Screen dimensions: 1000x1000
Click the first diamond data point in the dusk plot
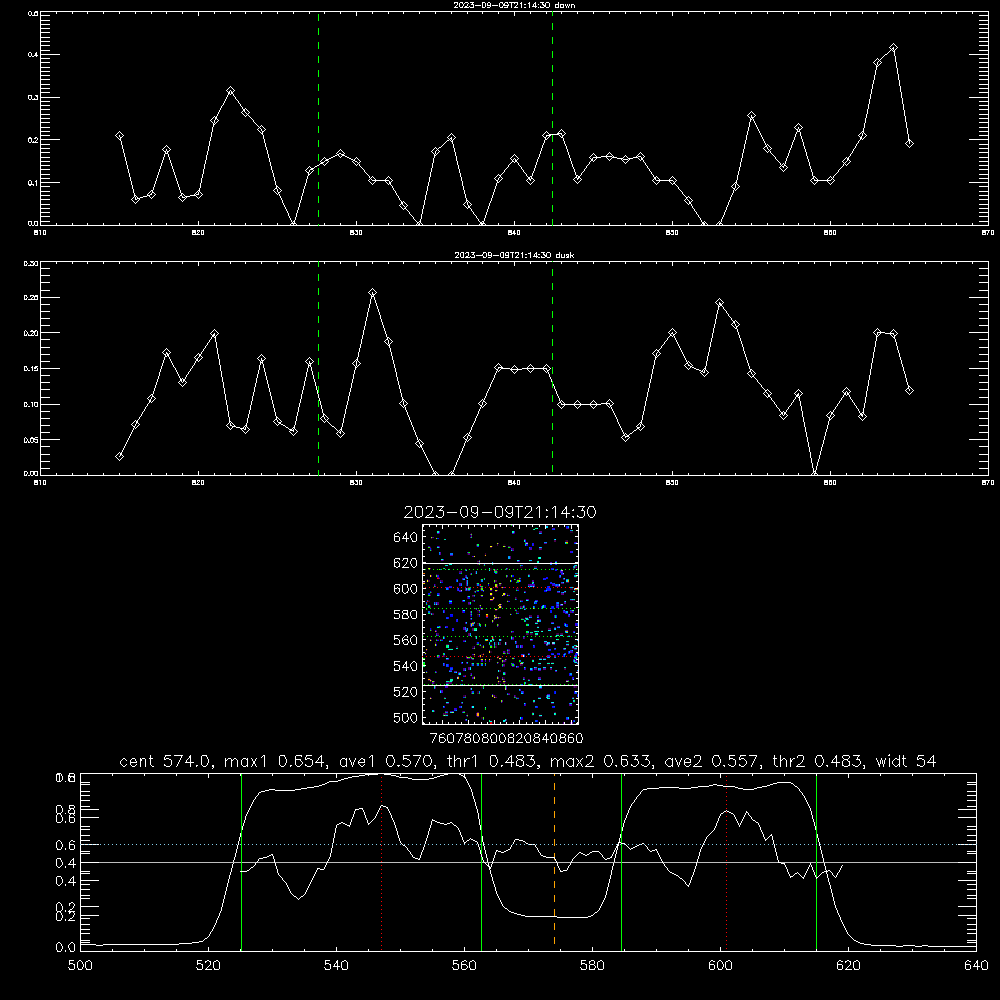[x=119, y=457]
